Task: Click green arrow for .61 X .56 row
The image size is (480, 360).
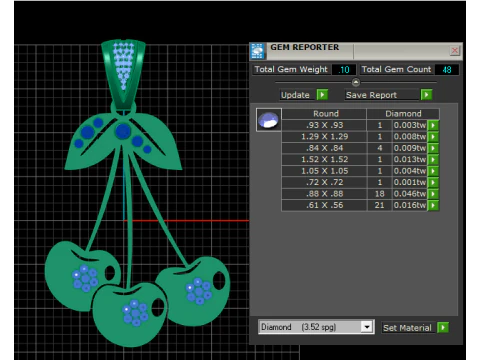Action: tap(433, 205)
